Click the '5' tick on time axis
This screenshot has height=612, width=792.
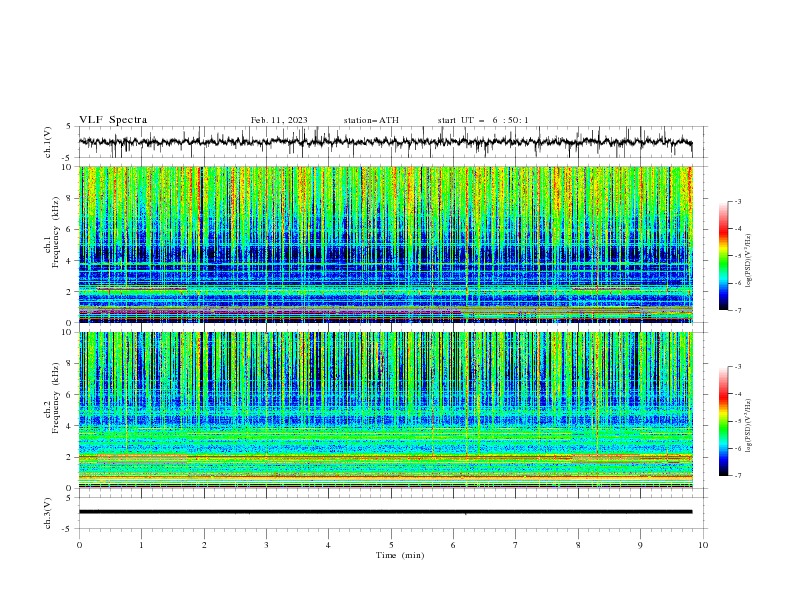click(391, 545)
